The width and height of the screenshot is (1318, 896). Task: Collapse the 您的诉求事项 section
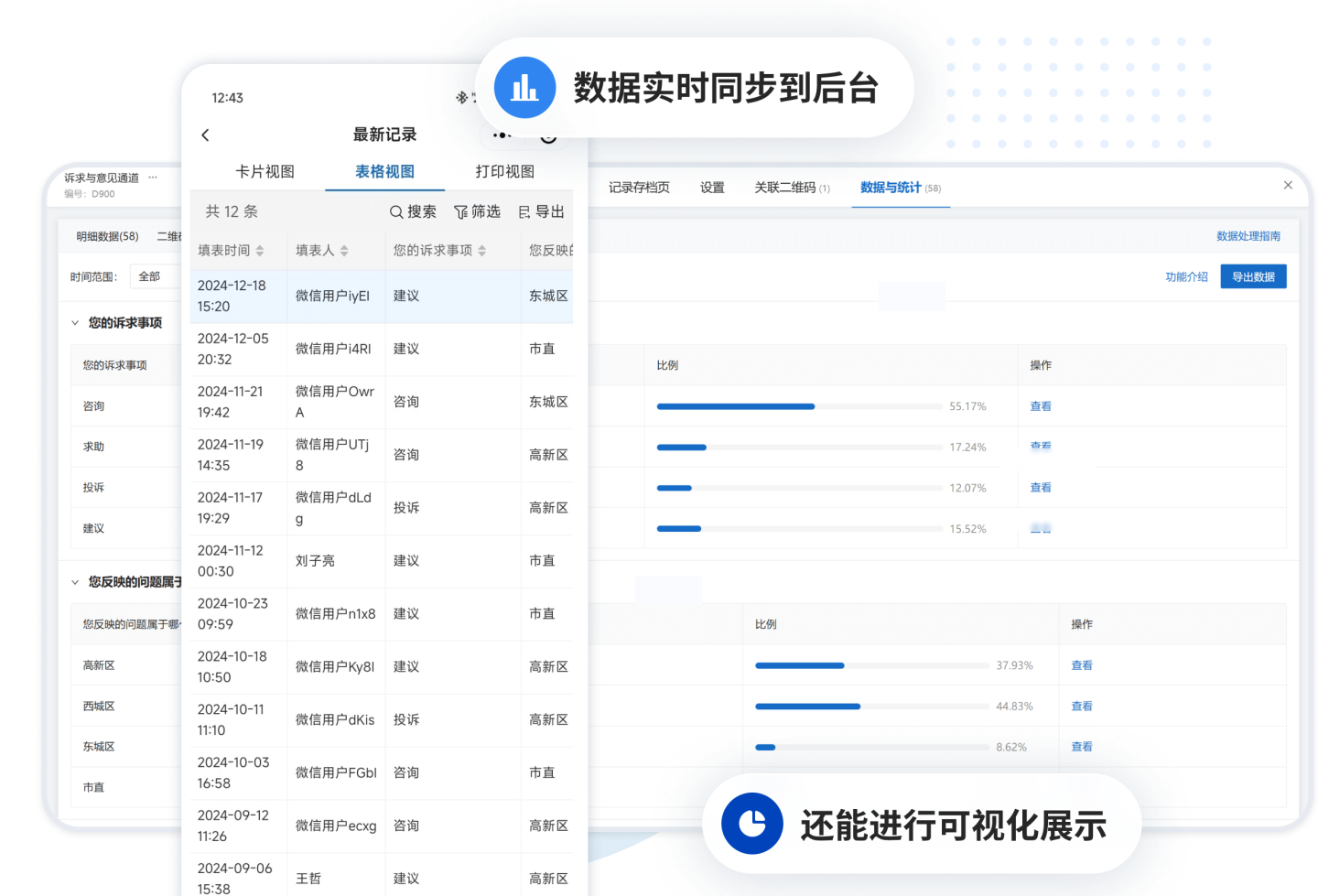[x=75, y=322]
